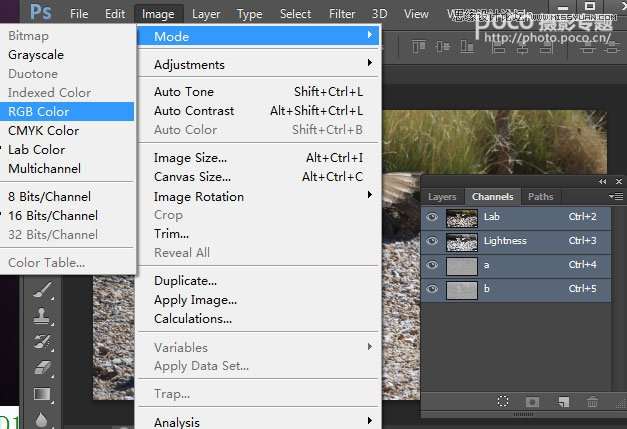Open the Channels panel options menu icon
This screenshot has height=429, width=627.
point(616,196)
